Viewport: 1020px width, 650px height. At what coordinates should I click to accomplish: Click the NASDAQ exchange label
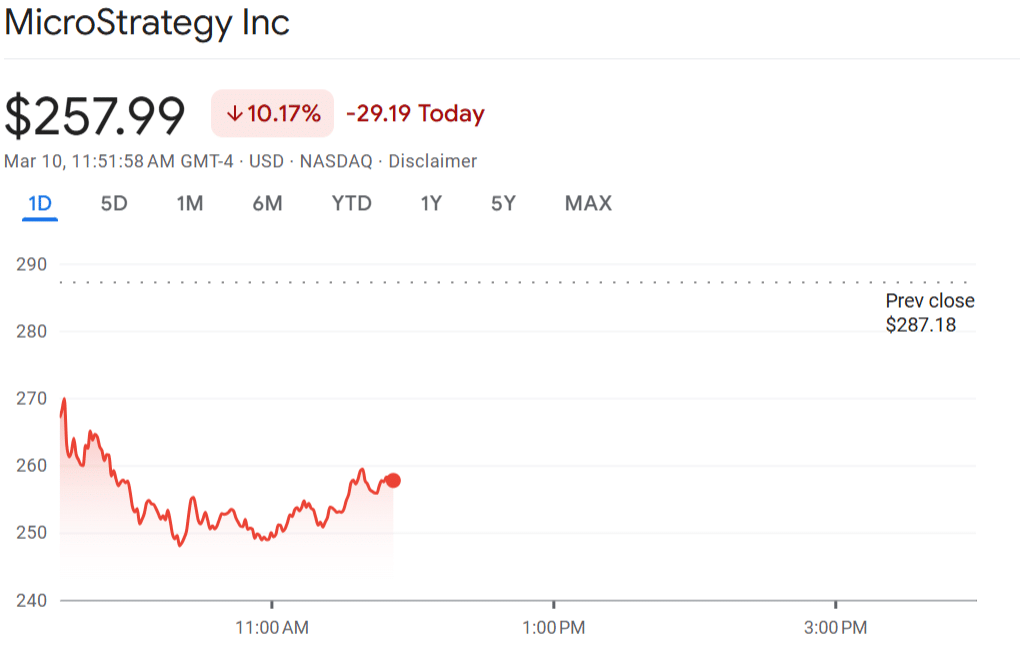[335, 161]
